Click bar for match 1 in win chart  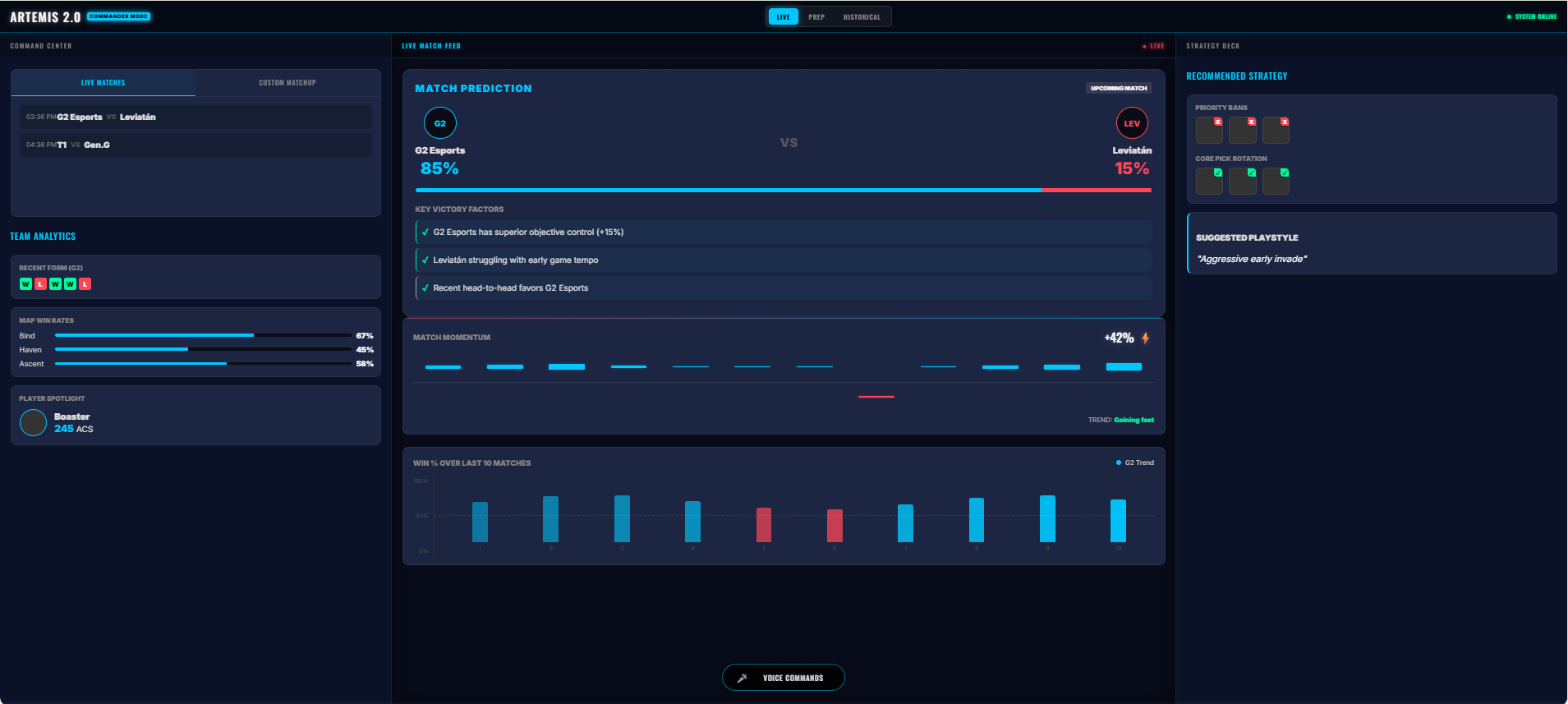pos(480,522)
